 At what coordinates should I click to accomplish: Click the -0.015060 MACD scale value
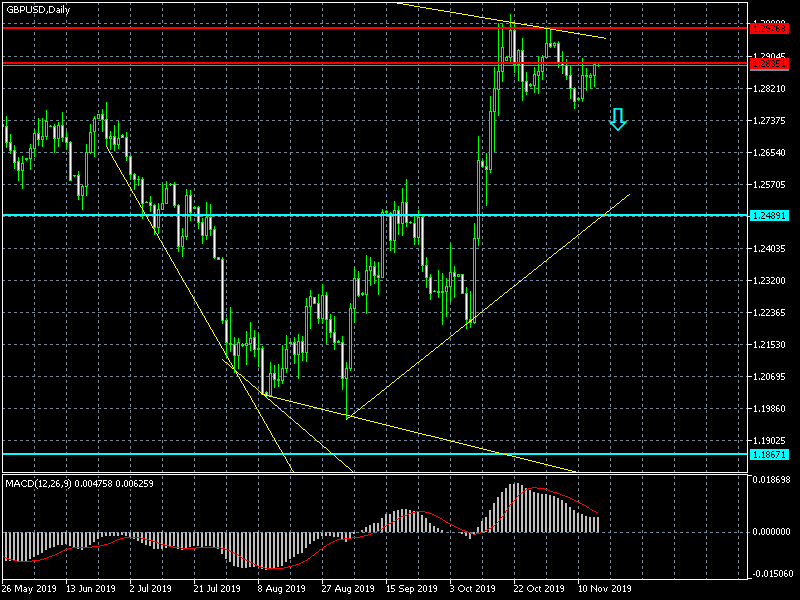(x=771, y=573)
